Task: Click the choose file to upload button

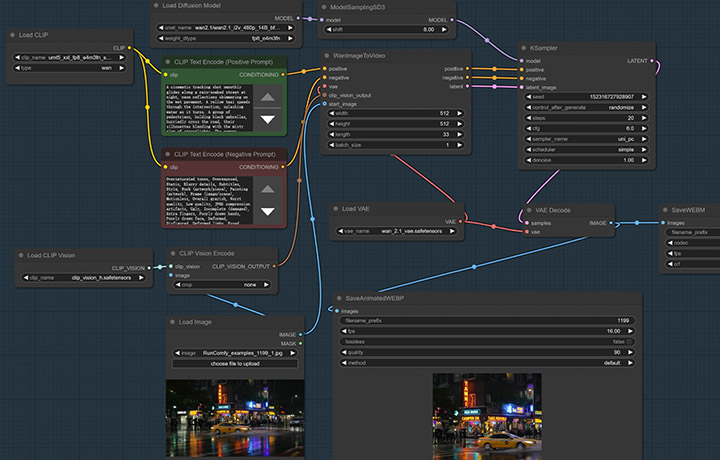Action: [x=234, y=364]
